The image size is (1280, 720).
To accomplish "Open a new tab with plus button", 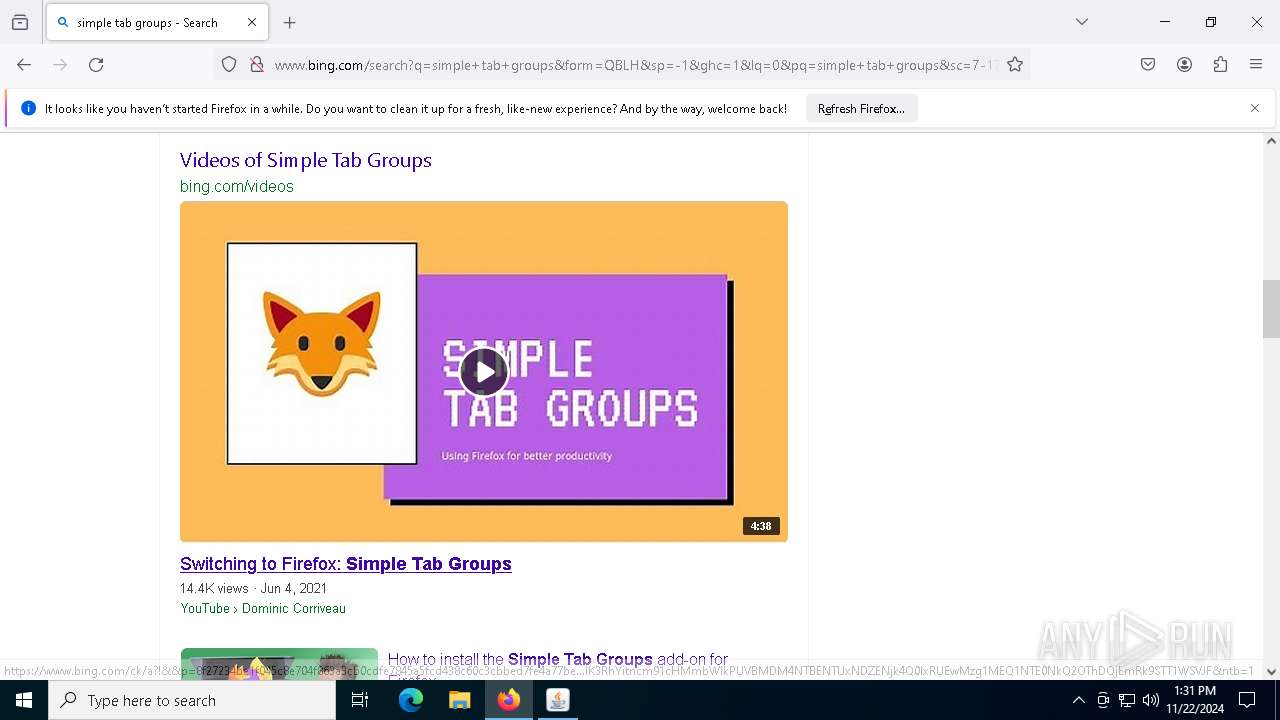I will (290, 22).
